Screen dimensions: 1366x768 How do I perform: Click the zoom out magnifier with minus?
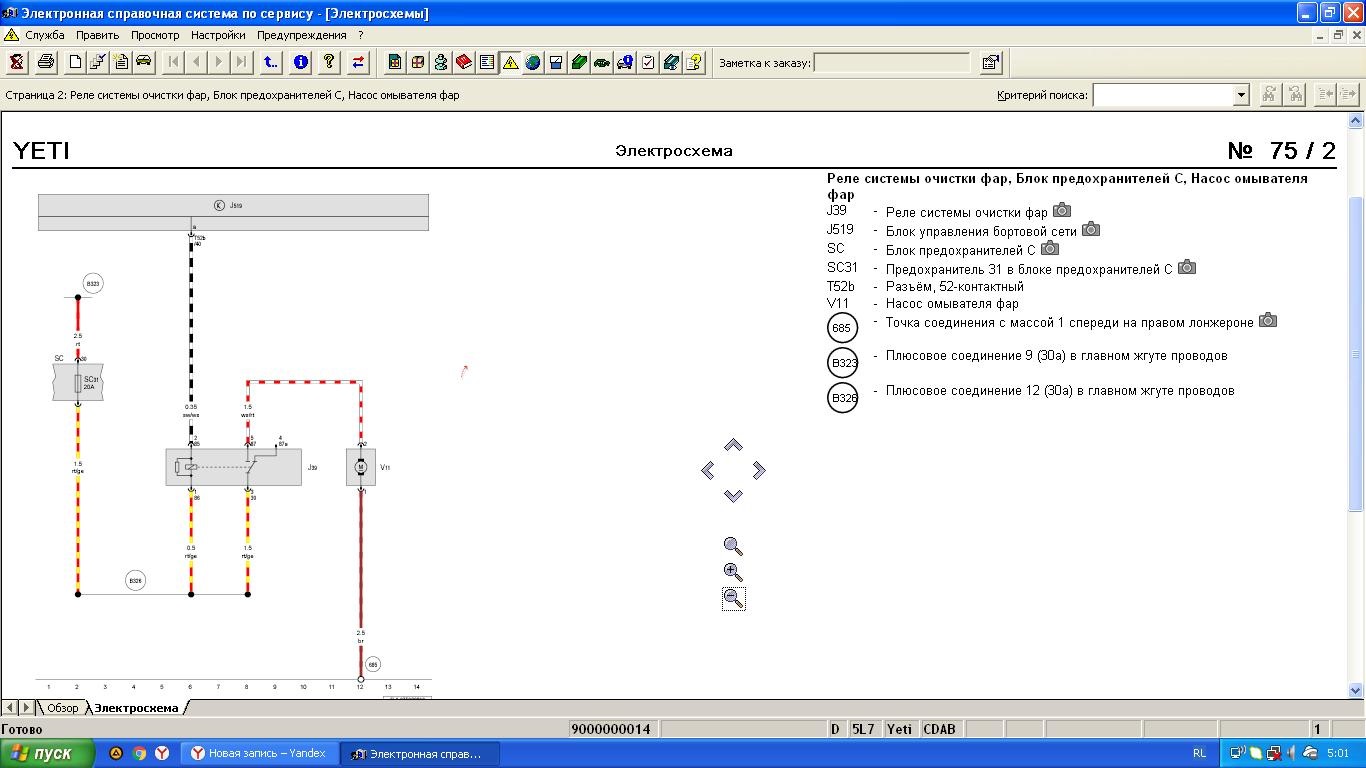pyautogui.click(x=733, y=598)
